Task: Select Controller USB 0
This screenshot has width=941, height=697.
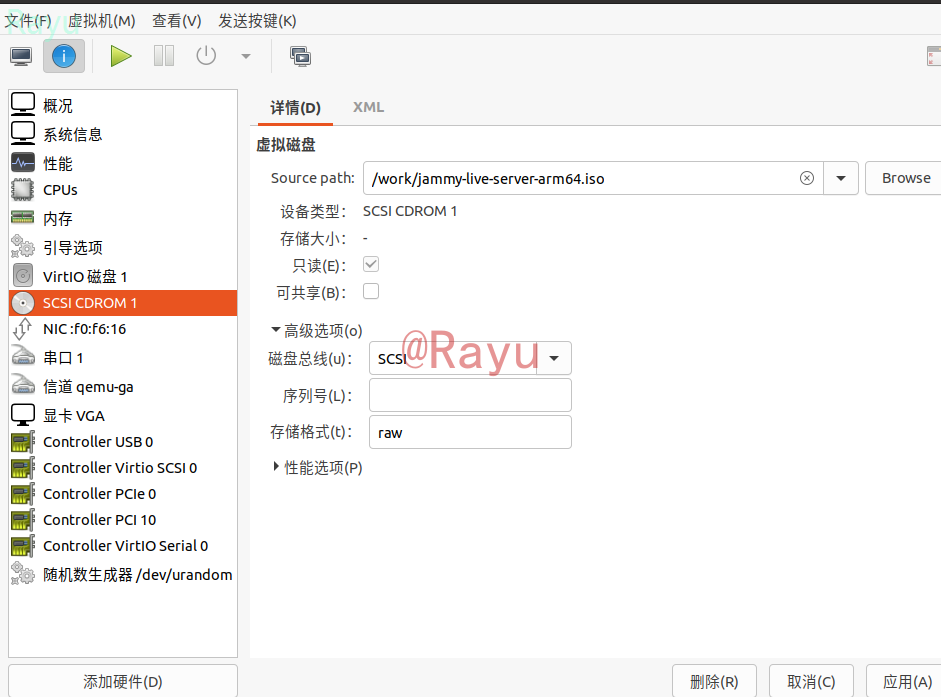Action: [x=123, y=442]
